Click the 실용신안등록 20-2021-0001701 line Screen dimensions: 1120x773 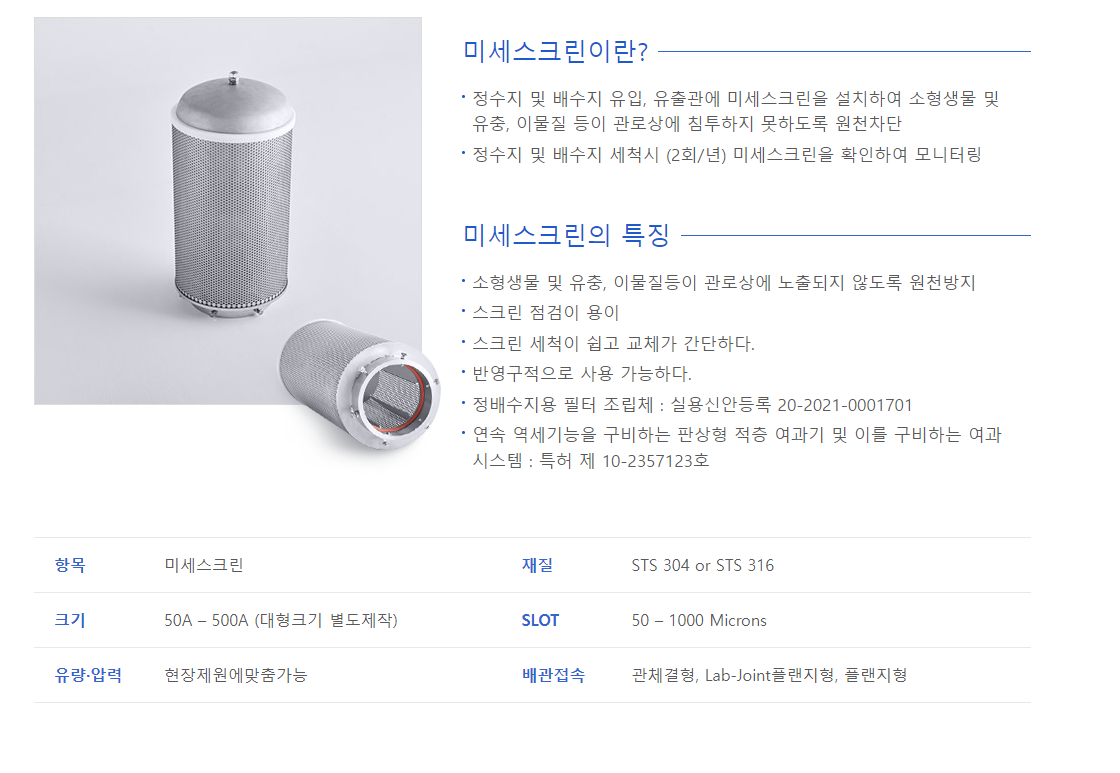[x=791, y=405]
